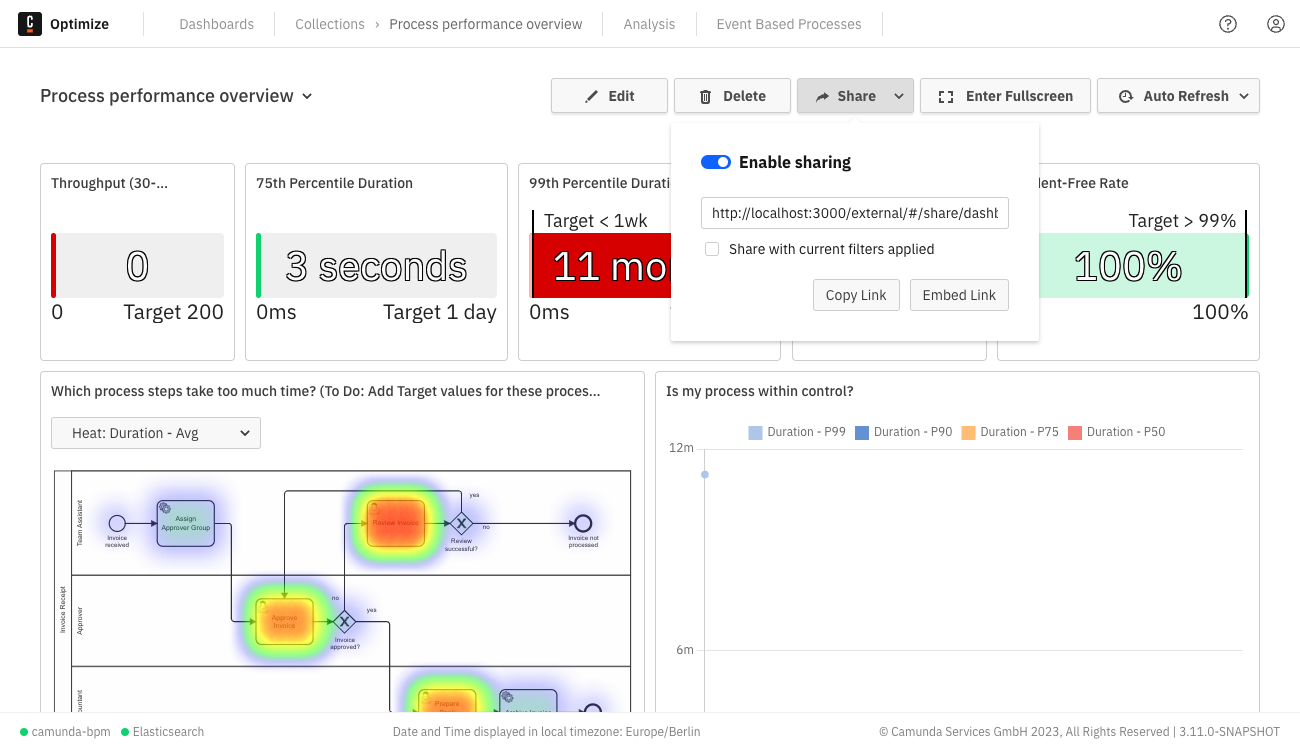Open the Heat: Duration - Avg dropdown
Viewport: 1300px width, 750px height.
pos(156,433)
